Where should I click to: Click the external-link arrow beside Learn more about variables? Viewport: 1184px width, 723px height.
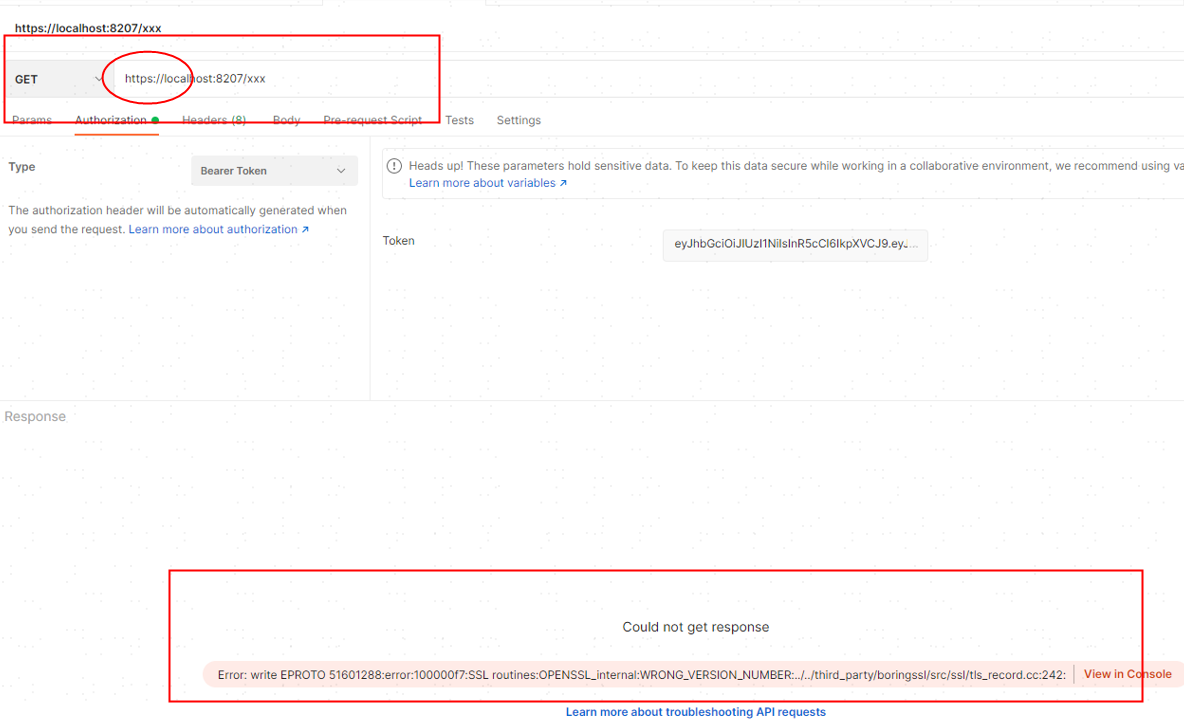[563, 183]
